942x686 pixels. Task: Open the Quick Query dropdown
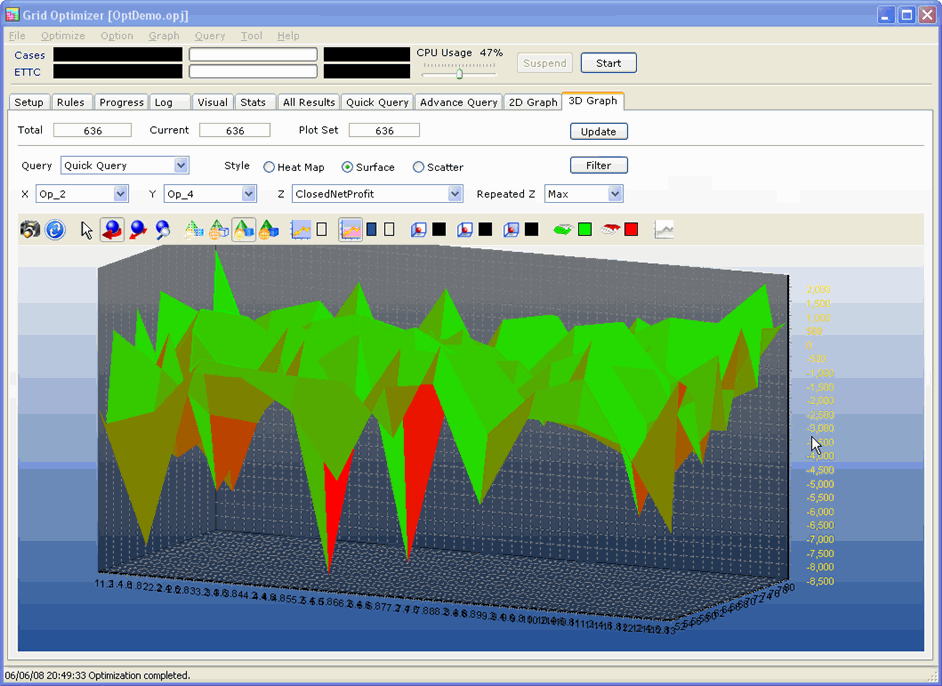coord(181,166)
